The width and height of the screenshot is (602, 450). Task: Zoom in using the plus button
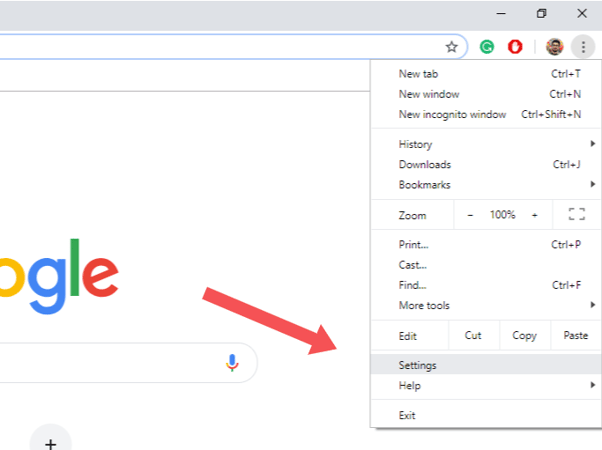(x=534, y=215)
